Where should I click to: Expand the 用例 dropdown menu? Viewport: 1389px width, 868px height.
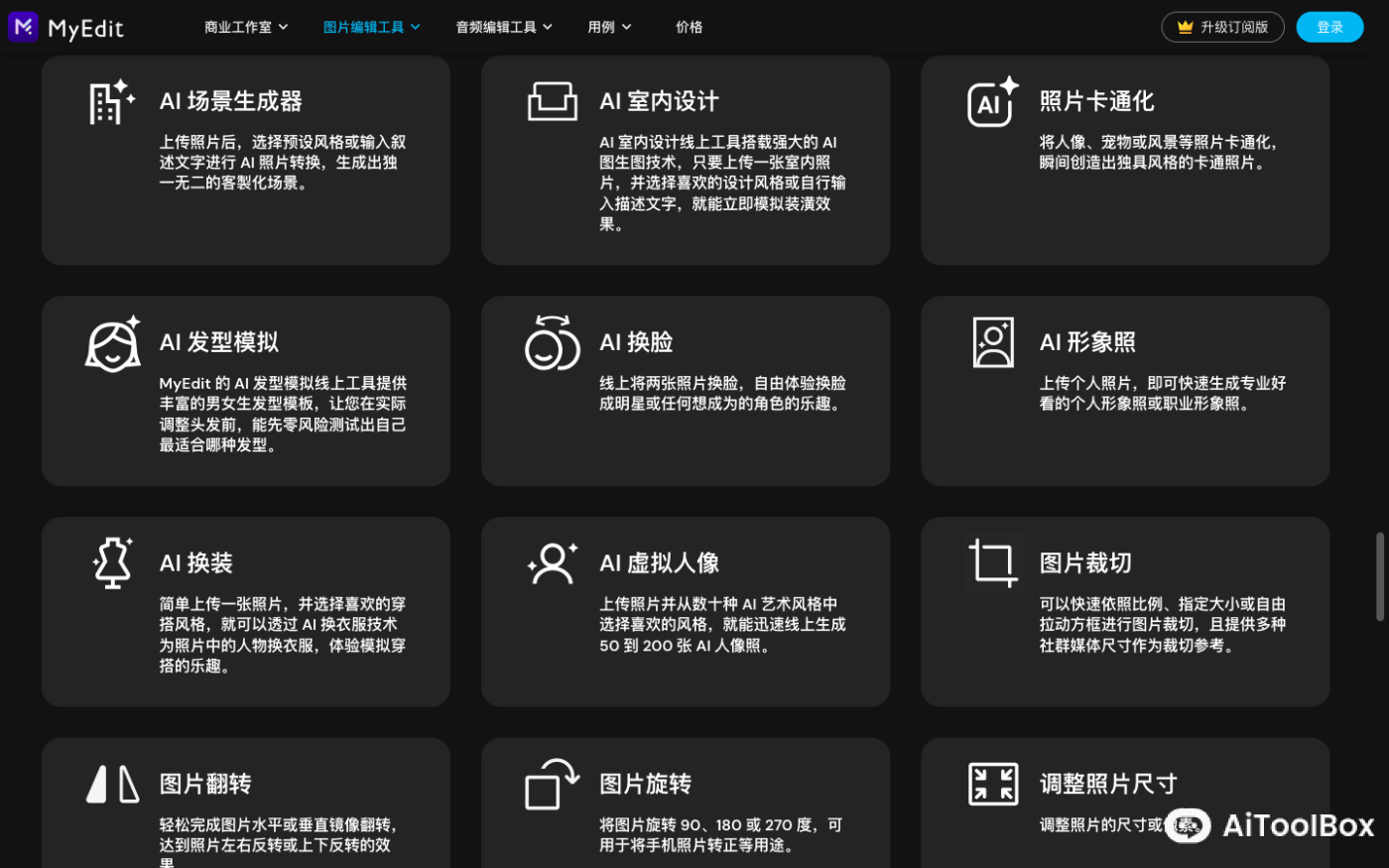point(609,27)
